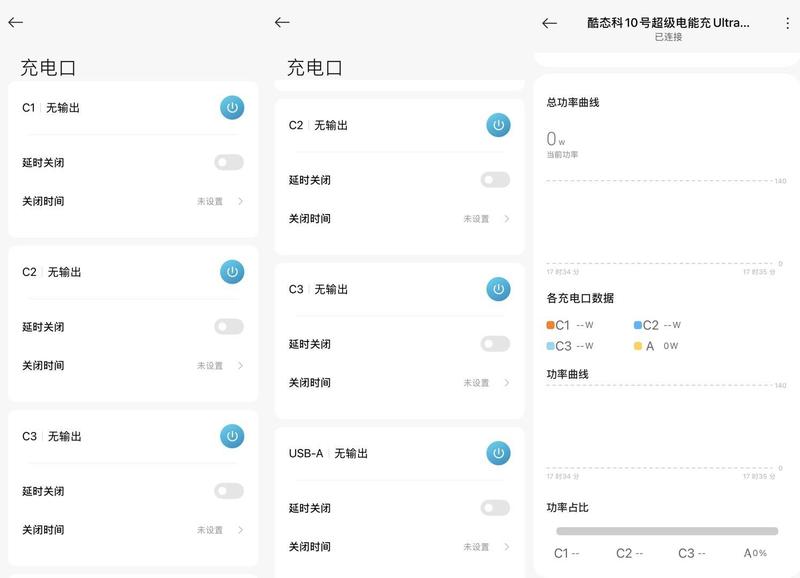The width and height of the screenshot is (800, 578).
Task: Tap back arrow beside device title
Action: click(x=549, y=23)
